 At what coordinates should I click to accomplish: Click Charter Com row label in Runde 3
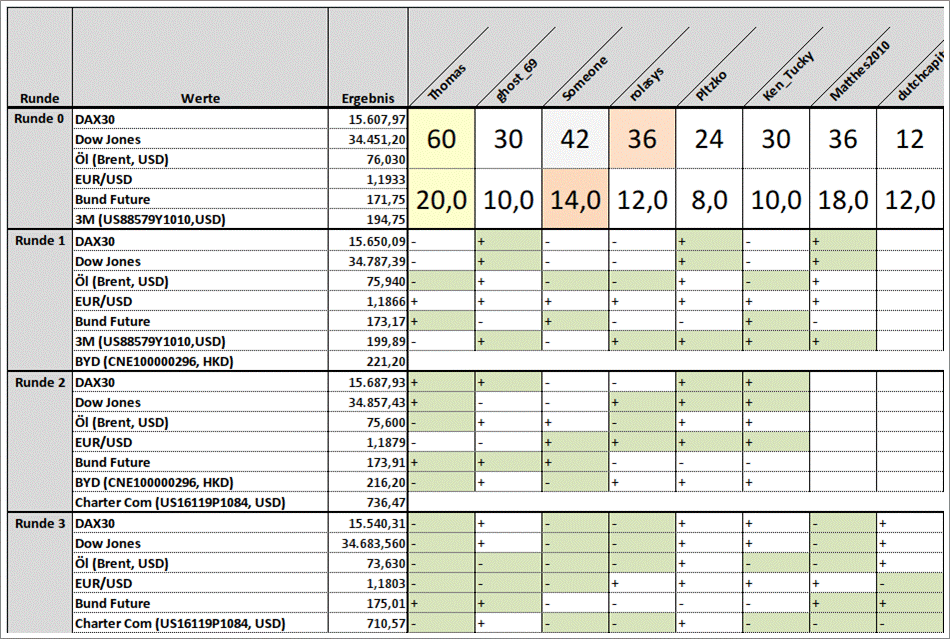[x=180, y=623]
